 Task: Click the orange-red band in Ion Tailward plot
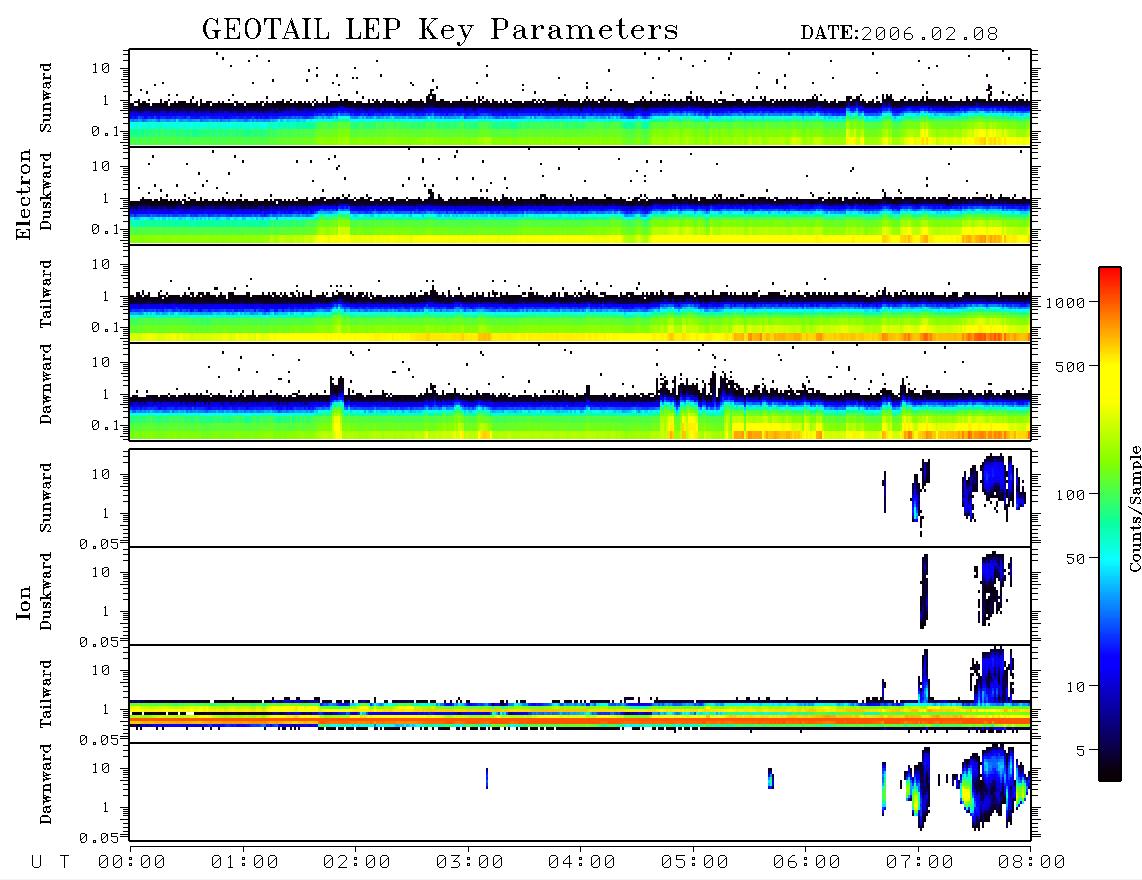[580, 719]
